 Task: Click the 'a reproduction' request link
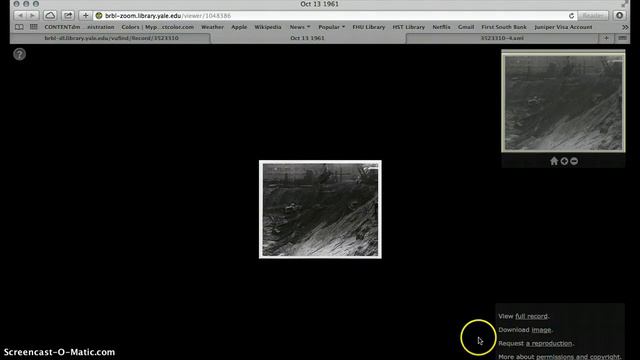[549, 343]
